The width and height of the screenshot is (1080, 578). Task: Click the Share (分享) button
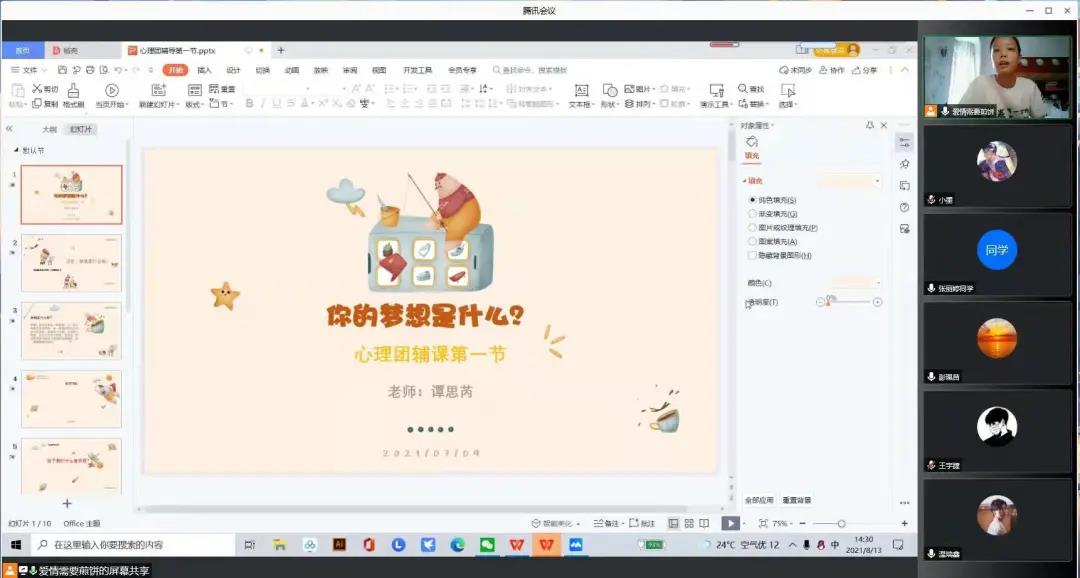pos(865,70)
